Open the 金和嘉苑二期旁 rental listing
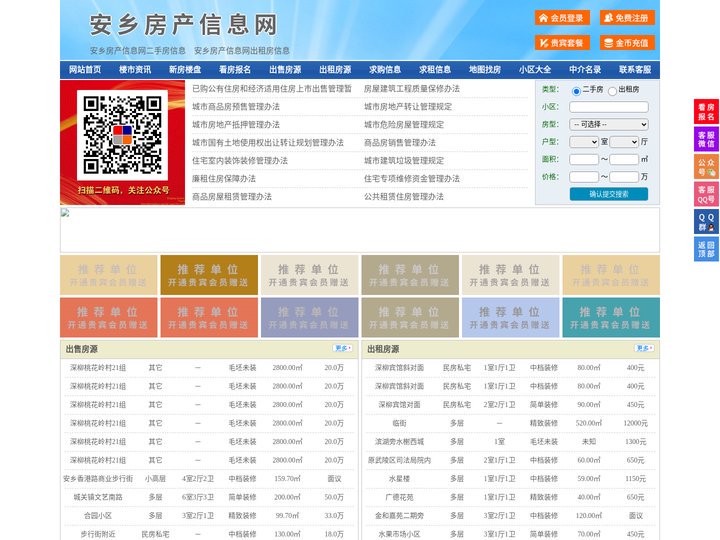This screenshot has width=720, height=540. point(399,516)
